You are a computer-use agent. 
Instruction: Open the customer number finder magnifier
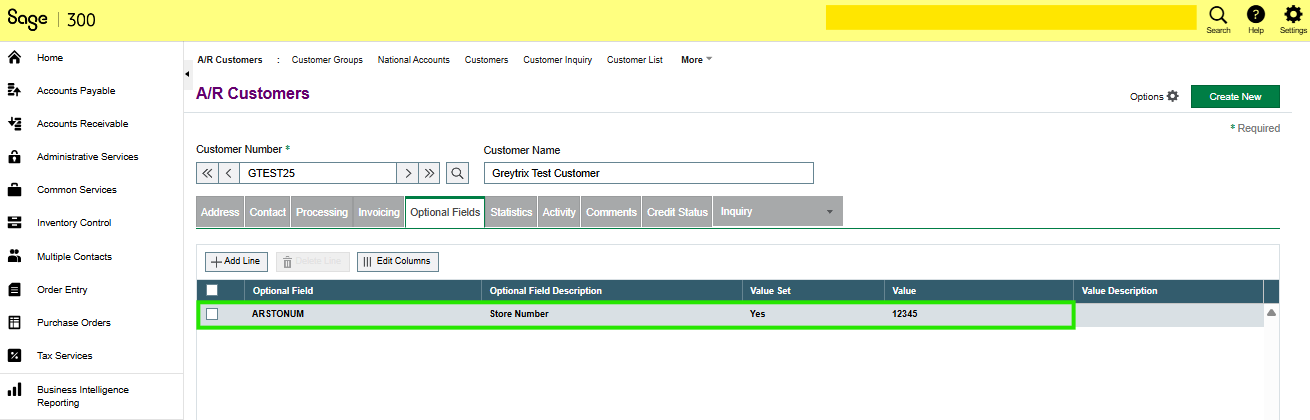click(x=456, y=173)
